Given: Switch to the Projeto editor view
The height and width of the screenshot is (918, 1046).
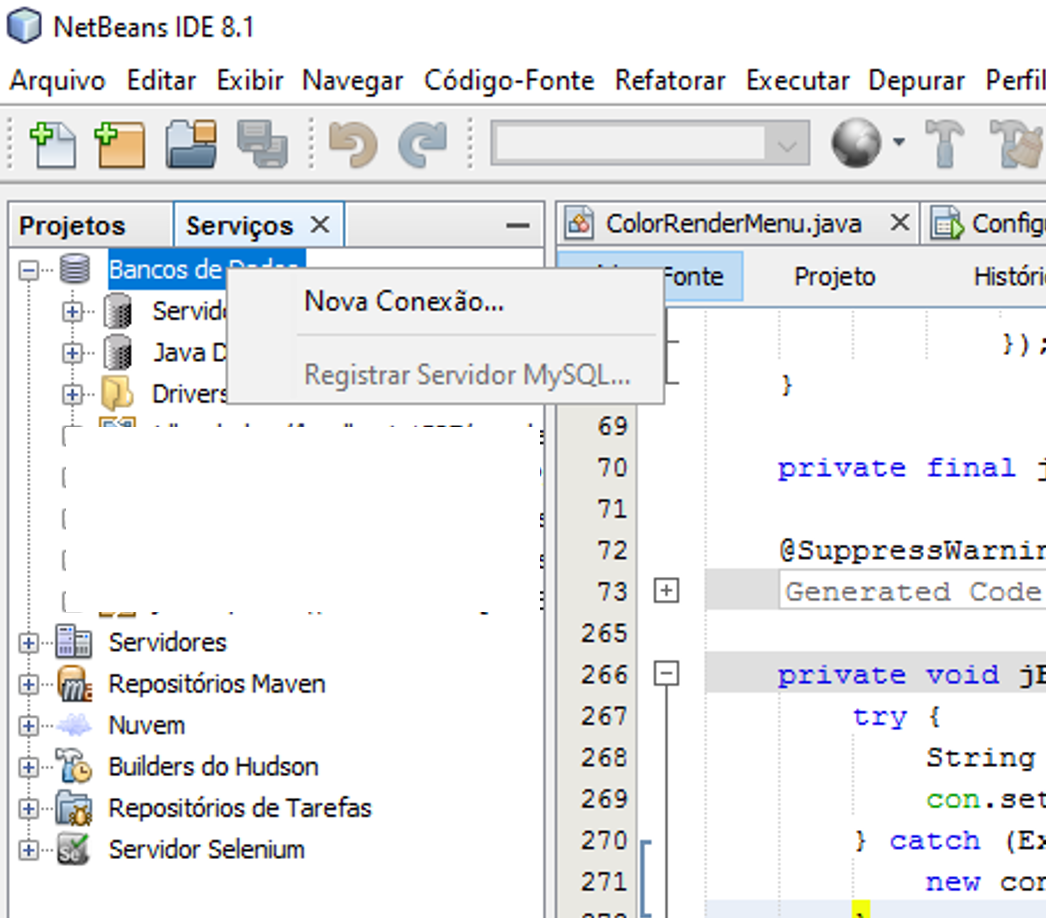Looking at the screenshot, I should tap(835, 276).
